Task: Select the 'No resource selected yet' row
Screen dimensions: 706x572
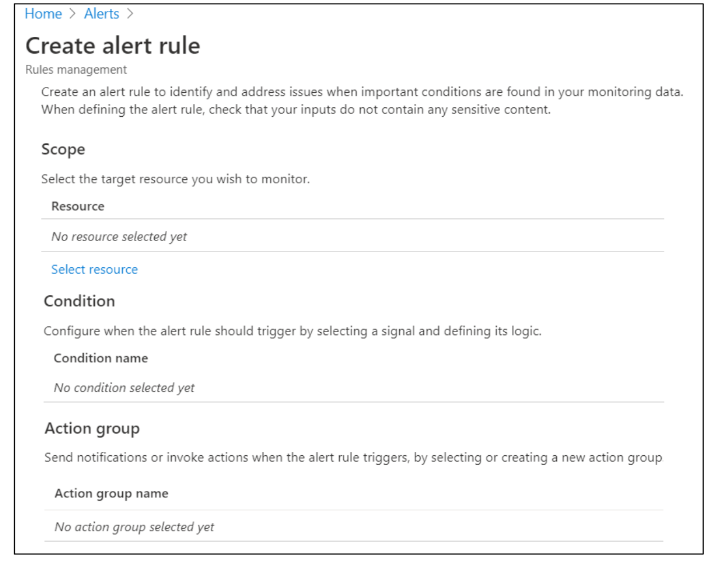Action: [x=353, y=236]
